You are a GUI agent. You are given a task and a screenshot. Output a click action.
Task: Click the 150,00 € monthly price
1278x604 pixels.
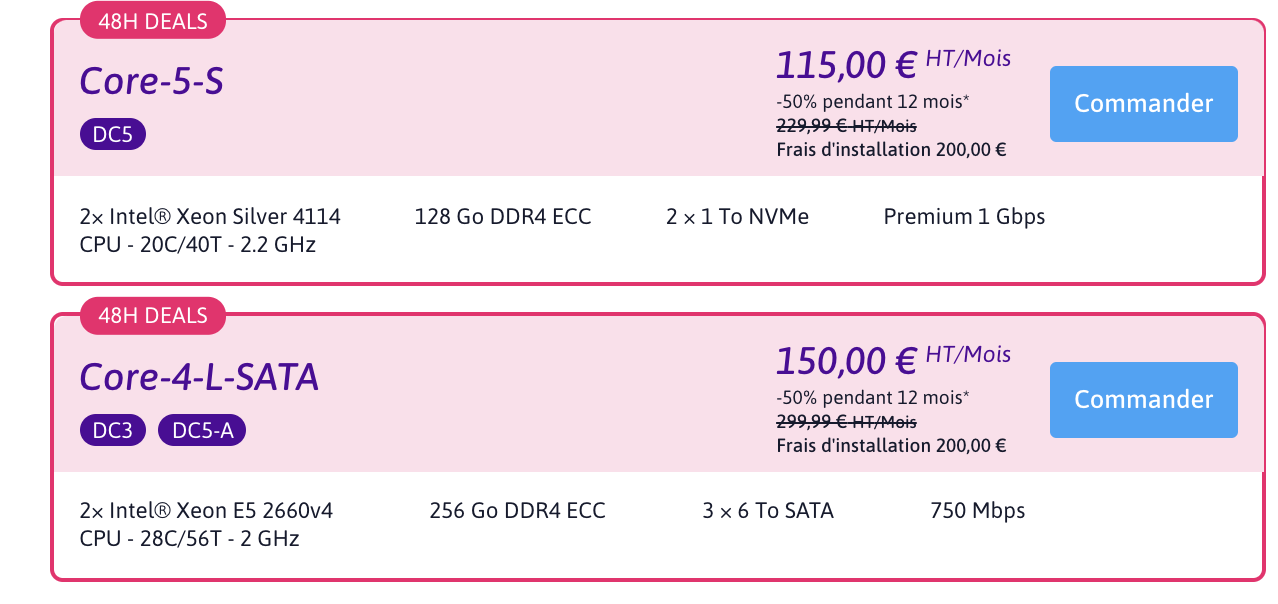(846, 360)
